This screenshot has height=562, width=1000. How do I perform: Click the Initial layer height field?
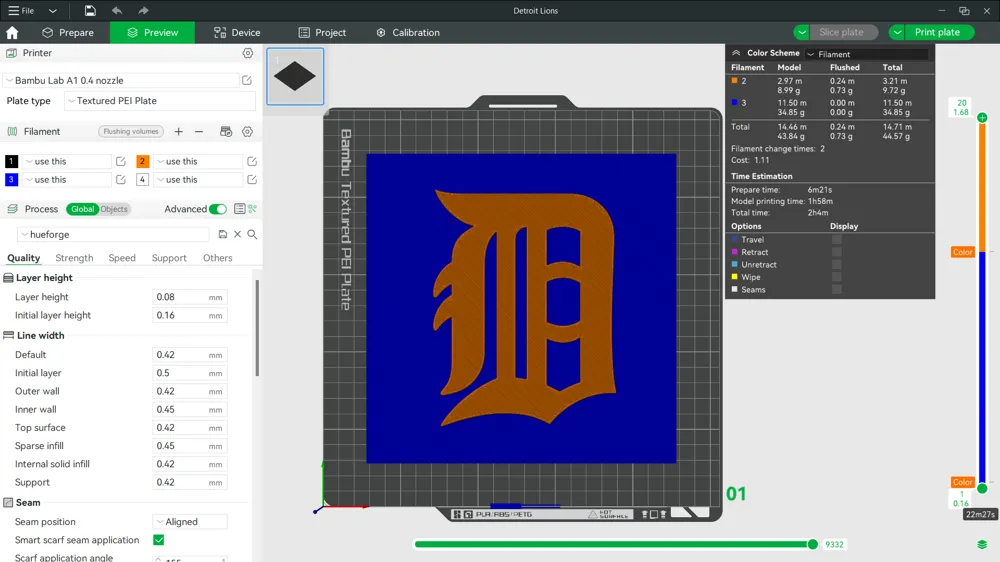tap(189, 315)
